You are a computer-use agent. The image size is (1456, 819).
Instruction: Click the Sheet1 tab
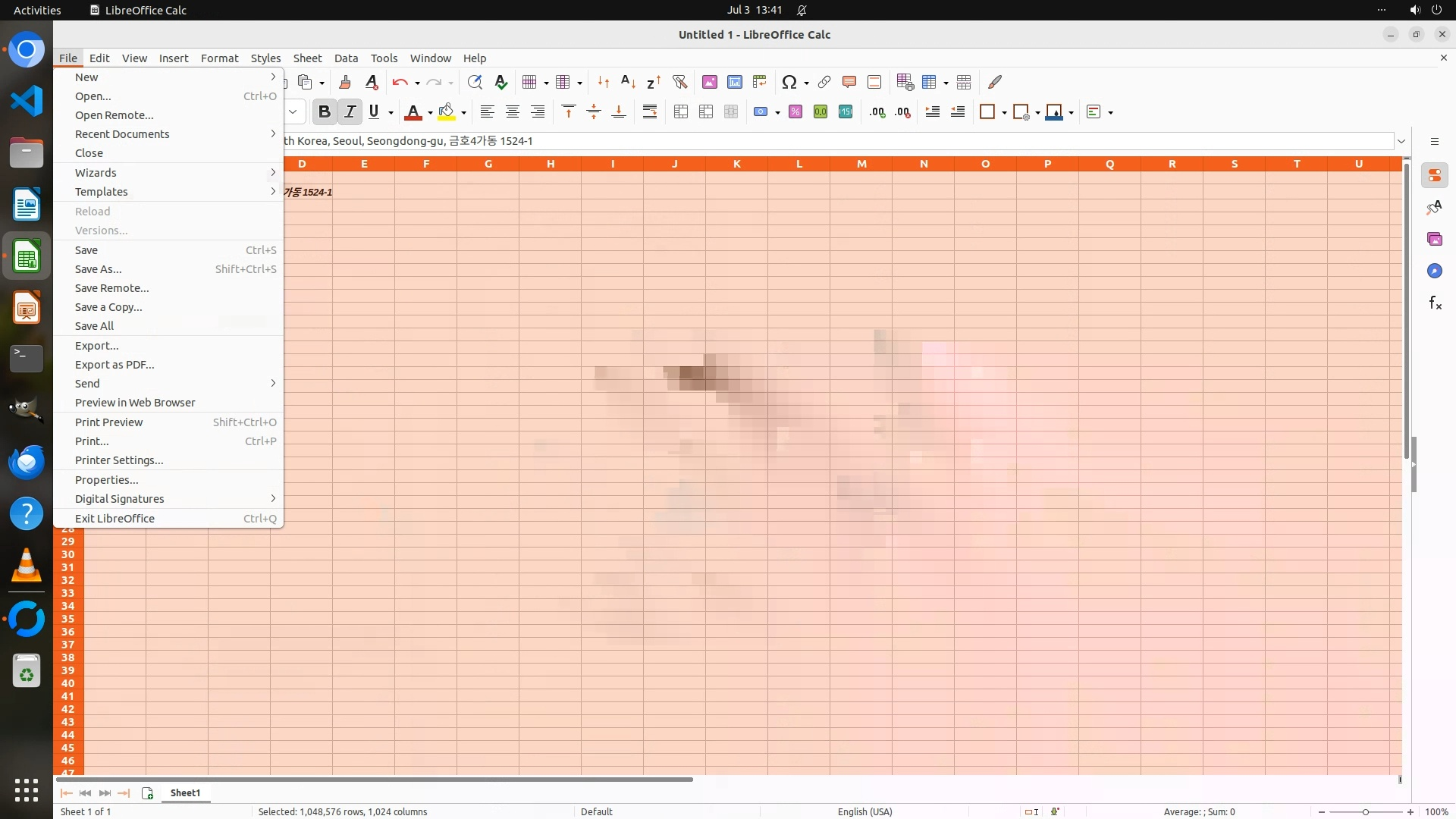point(185,792)
